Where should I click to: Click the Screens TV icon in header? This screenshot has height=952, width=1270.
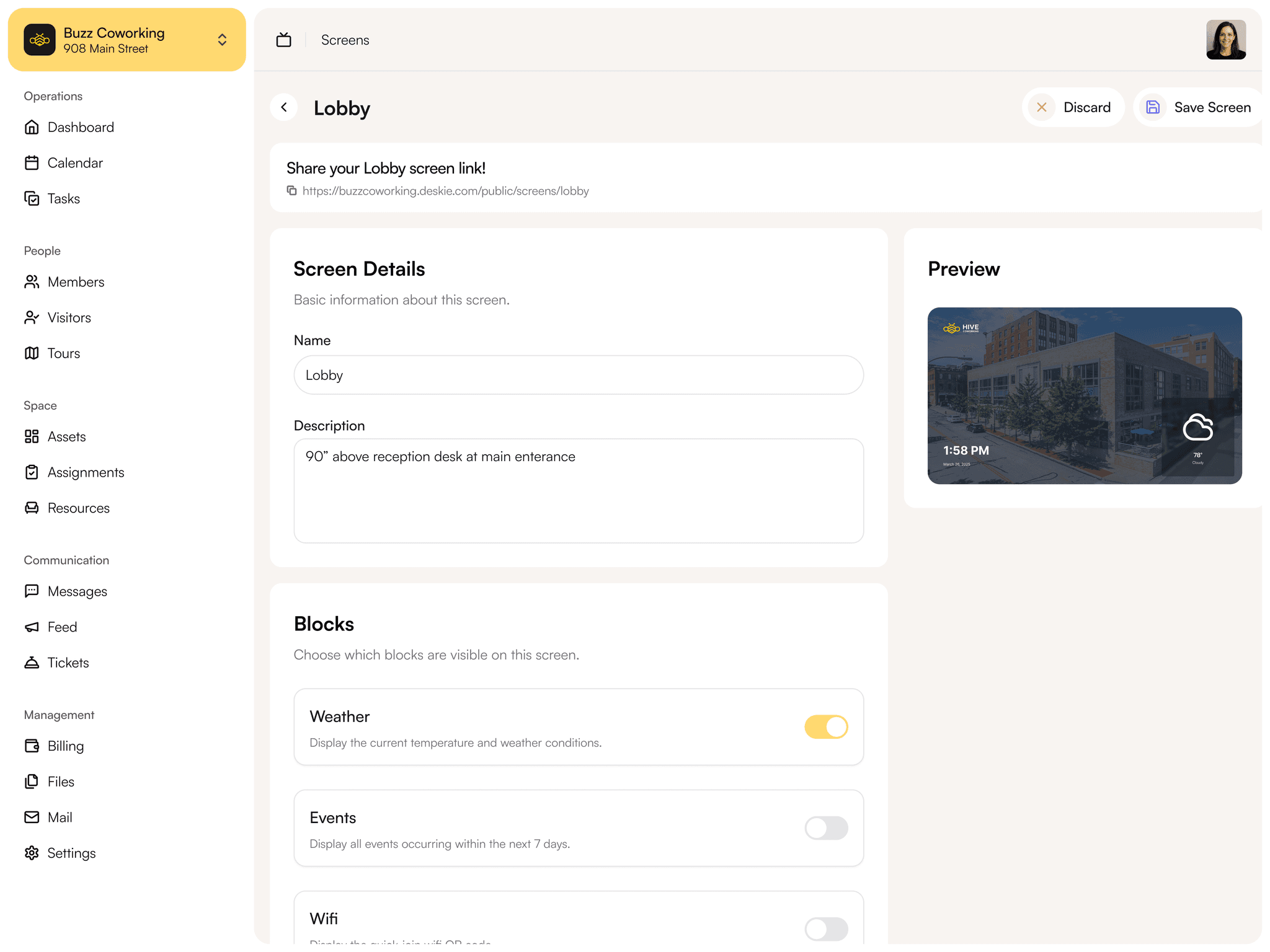pyautogui.click(x=283, y=40)
